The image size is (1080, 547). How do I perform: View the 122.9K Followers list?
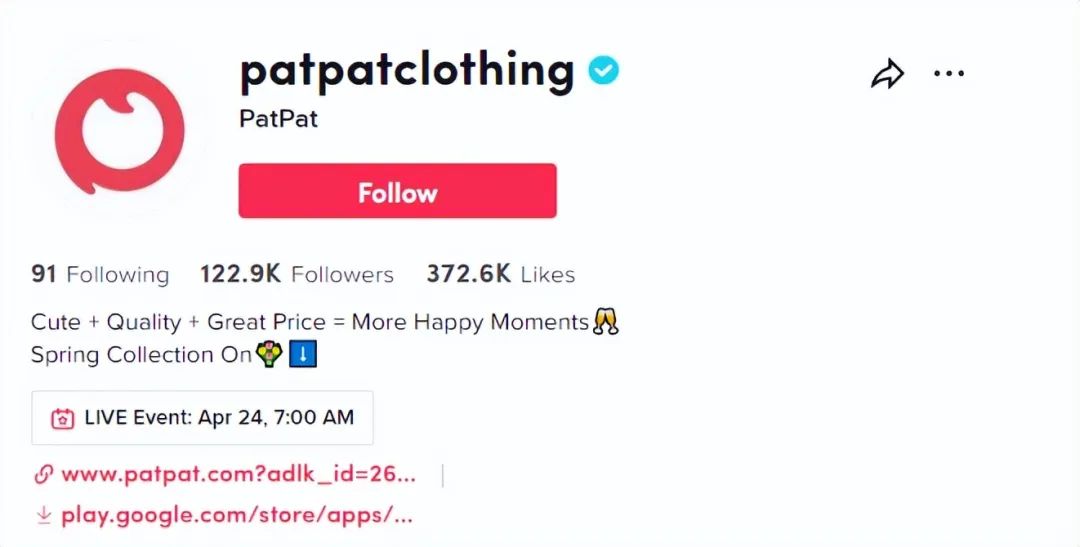pyautogui.click(x=297, y=274)
